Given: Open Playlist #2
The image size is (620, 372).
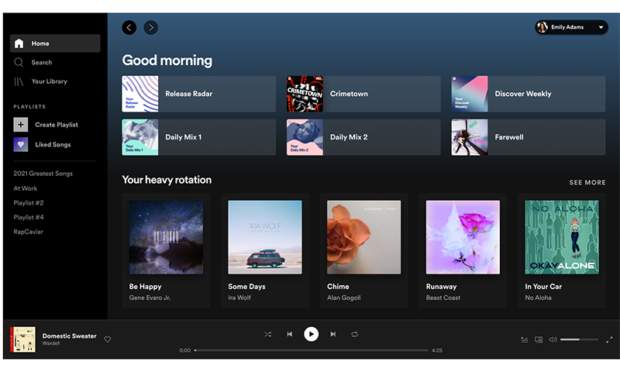Looking at the screenshot, I should point(28,203).
